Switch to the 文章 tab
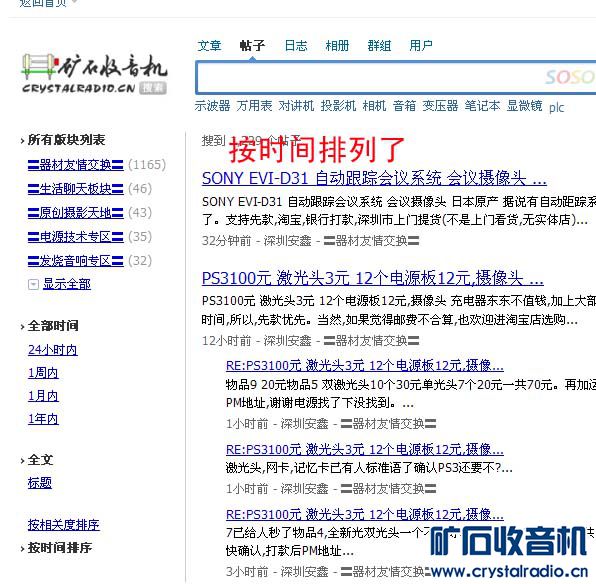Viewport: 596px width, 584px height. (209, 46)
